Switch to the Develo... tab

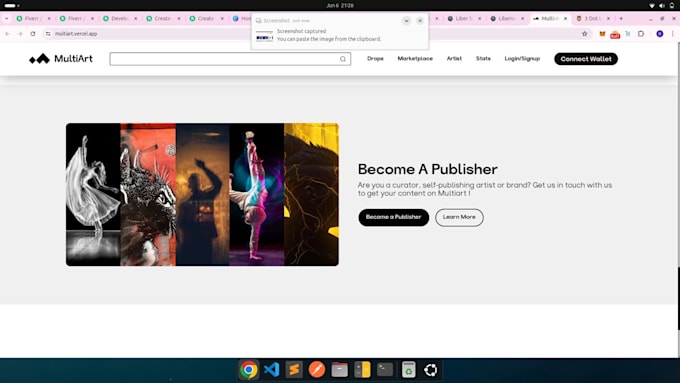pyautogui.click(x=119, y=19)
